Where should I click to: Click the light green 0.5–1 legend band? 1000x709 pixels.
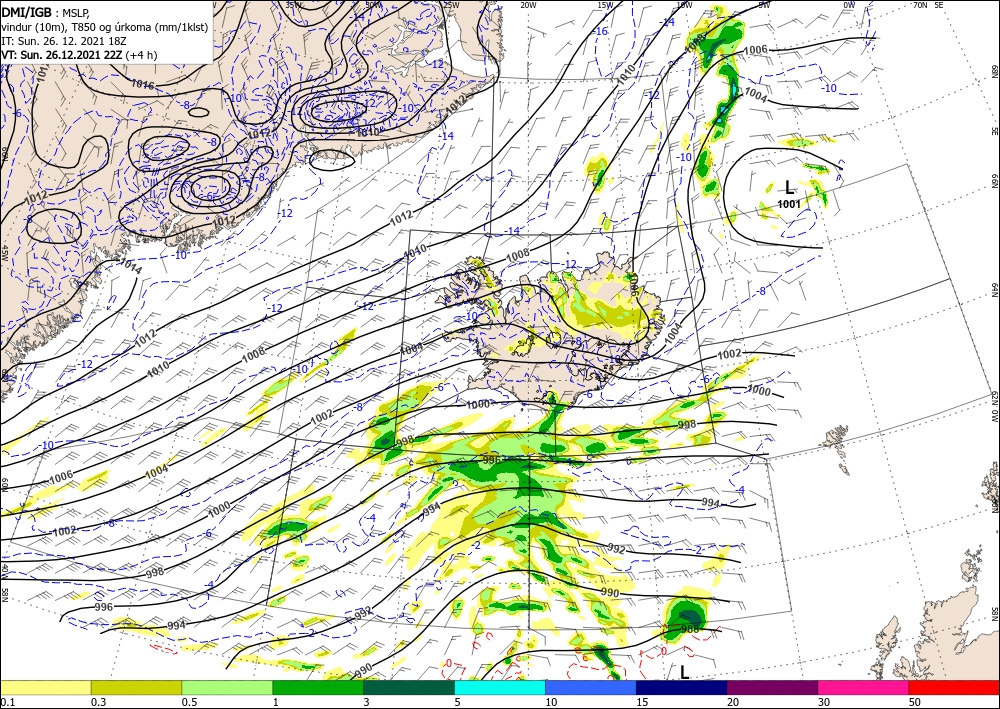click(x=227, y=687)
